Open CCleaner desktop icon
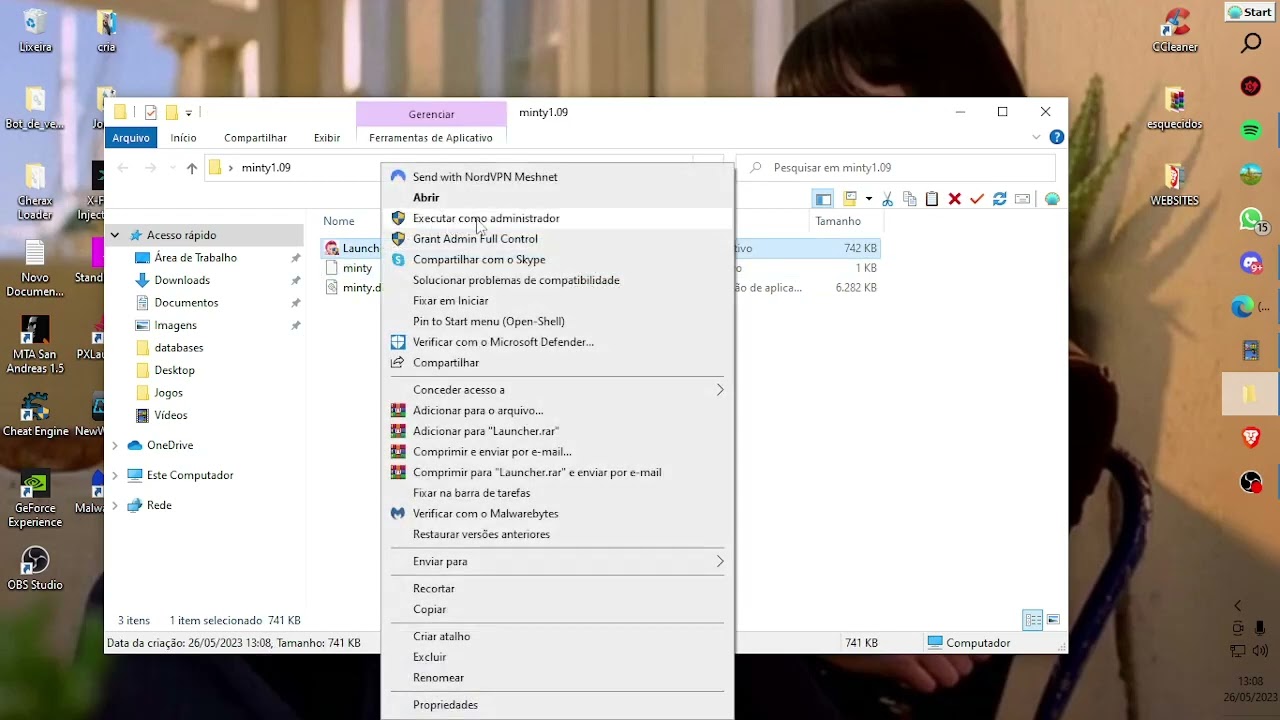This screenshot has height=720, width=1280. click(x=1175, y=30)
